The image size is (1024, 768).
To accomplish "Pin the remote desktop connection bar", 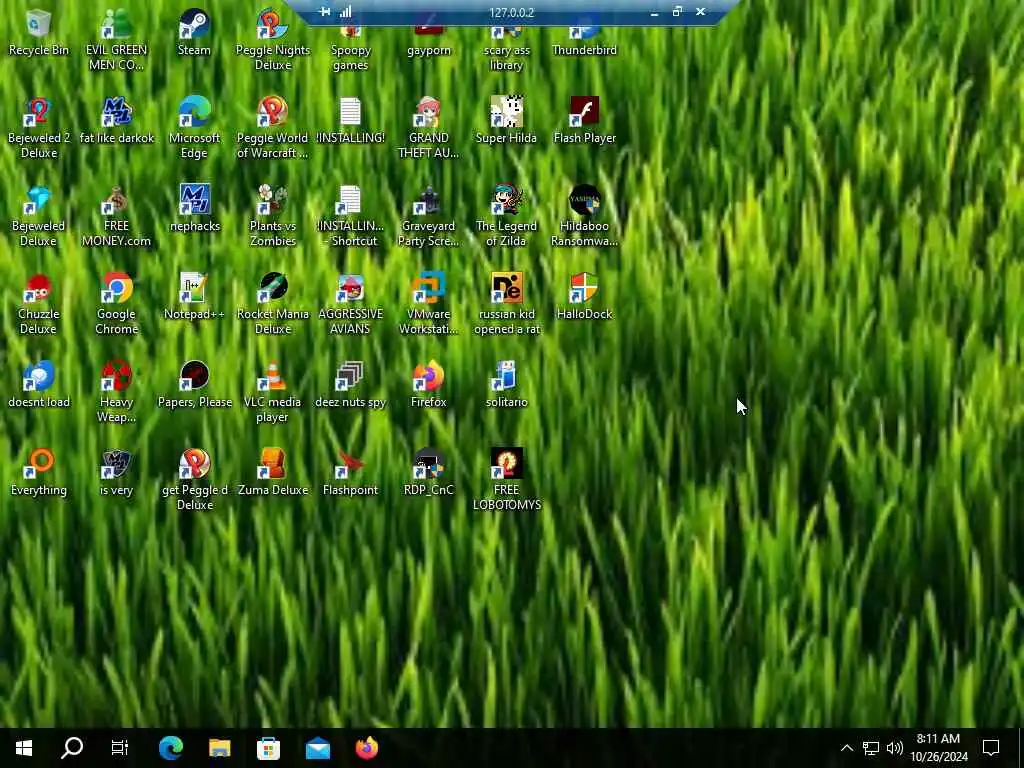I will [x=324, y=12].
